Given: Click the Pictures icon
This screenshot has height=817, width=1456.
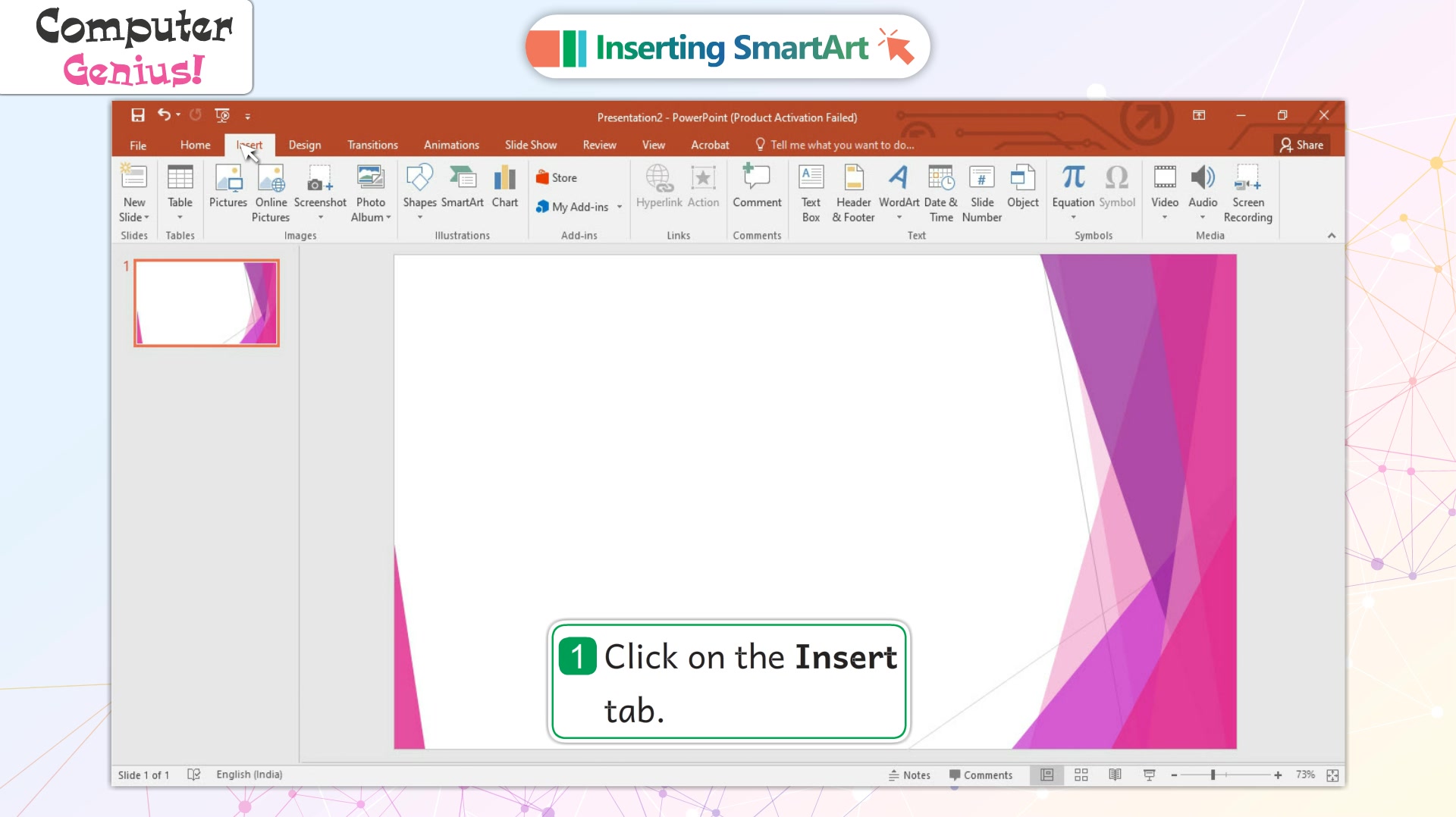Looking at the screenshot, I should 228,186.
